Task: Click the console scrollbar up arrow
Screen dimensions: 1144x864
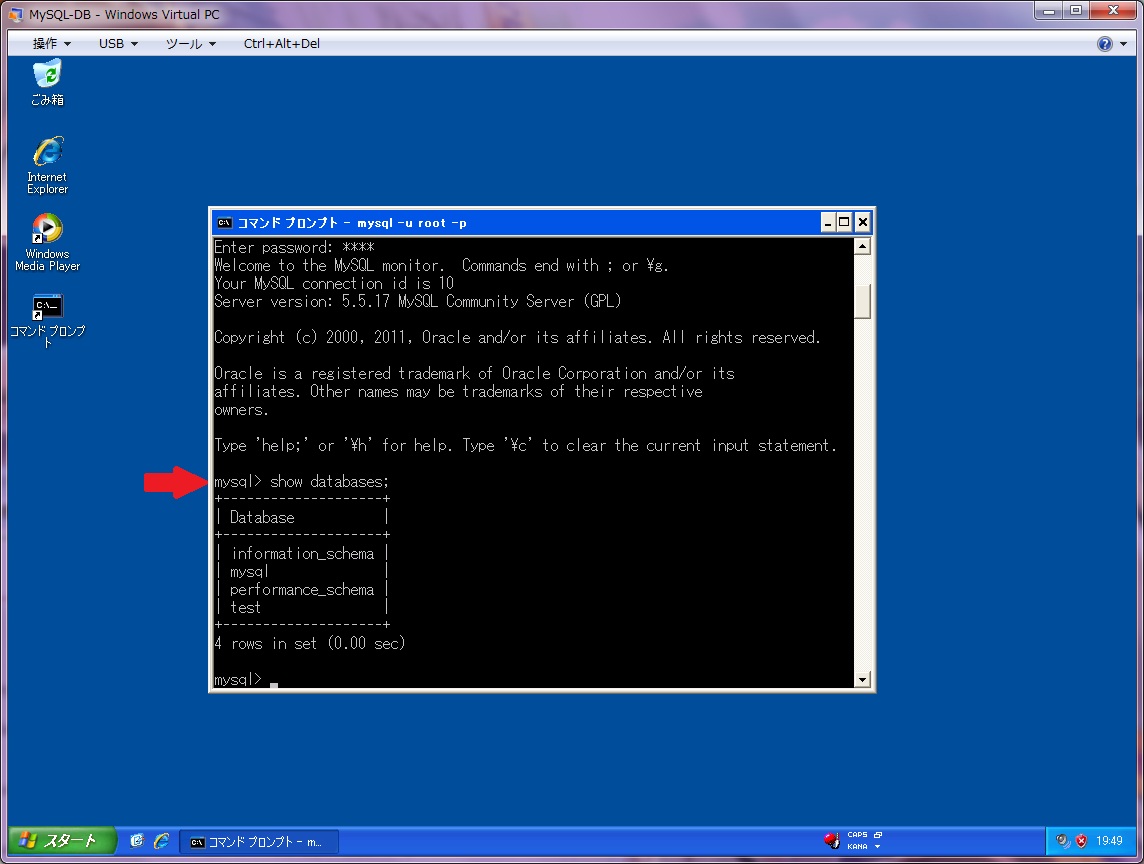Action: [x=862, y=247]
